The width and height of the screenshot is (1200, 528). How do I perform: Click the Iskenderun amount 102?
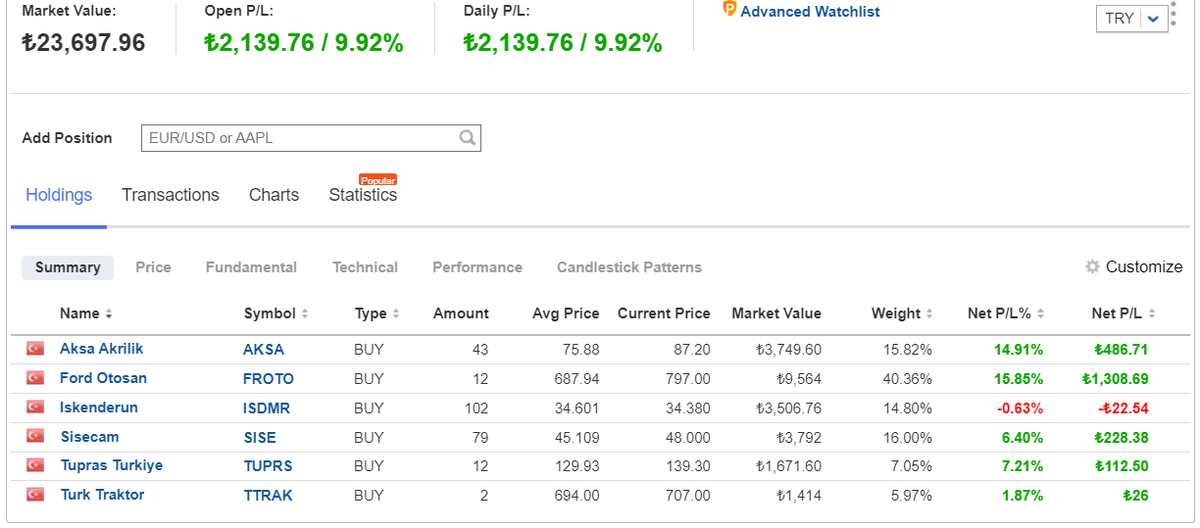pyautogui.click(x=476, y=408)
